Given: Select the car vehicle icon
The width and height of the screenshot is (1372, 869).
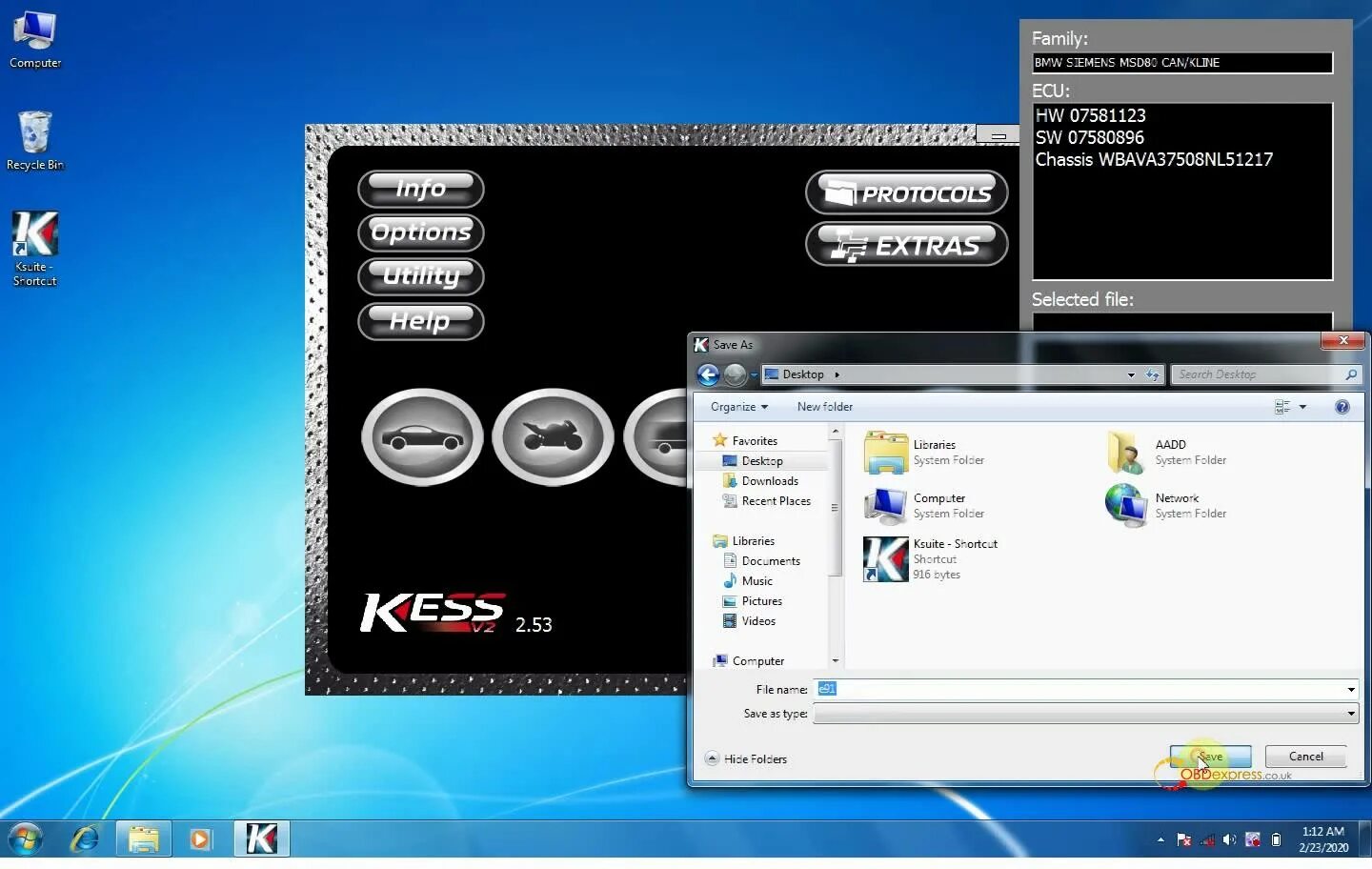Looking at the screenshot, I should 422,437.
